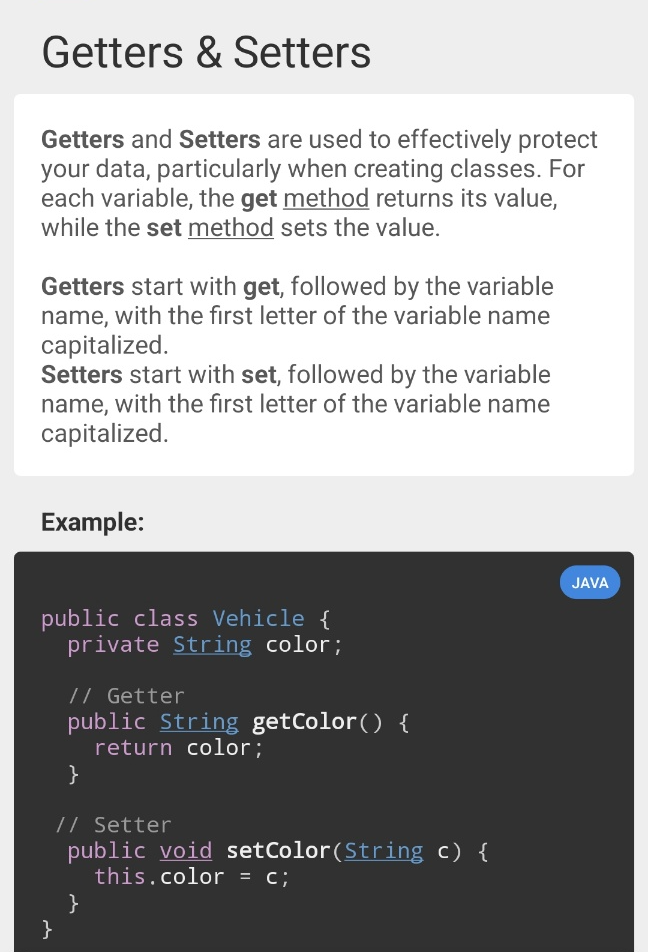Open the 'method' link after bold 'set'
This screenshot has width=648, height=952.
click(230, 227)
